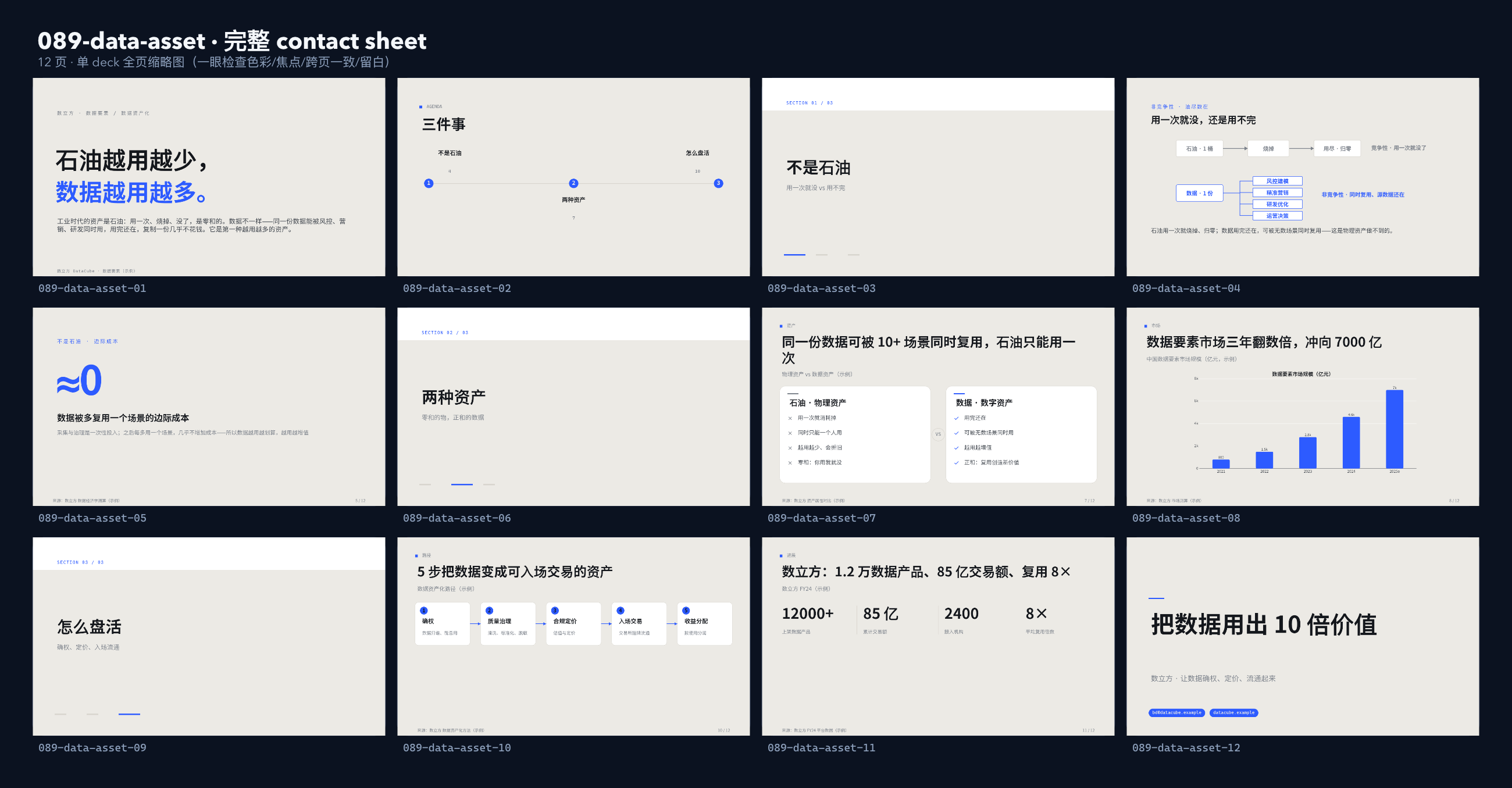
Task: Click the 精准营销 box
Action: coord(1277,192)
